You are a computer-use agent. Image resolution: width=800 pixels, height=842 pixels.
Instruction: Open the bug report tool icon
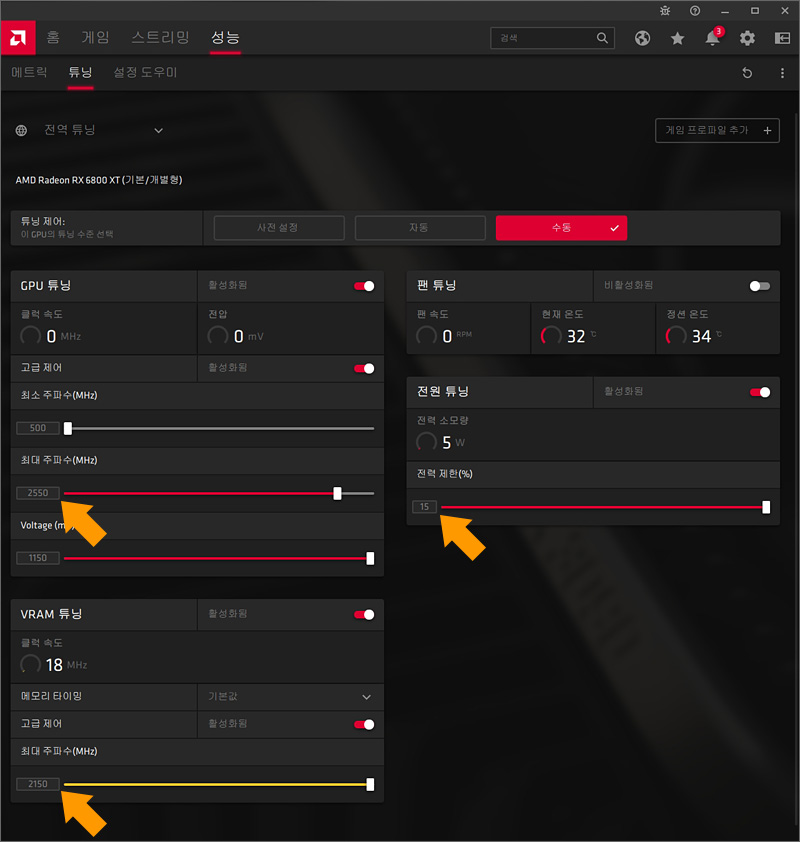coord(665,11)
